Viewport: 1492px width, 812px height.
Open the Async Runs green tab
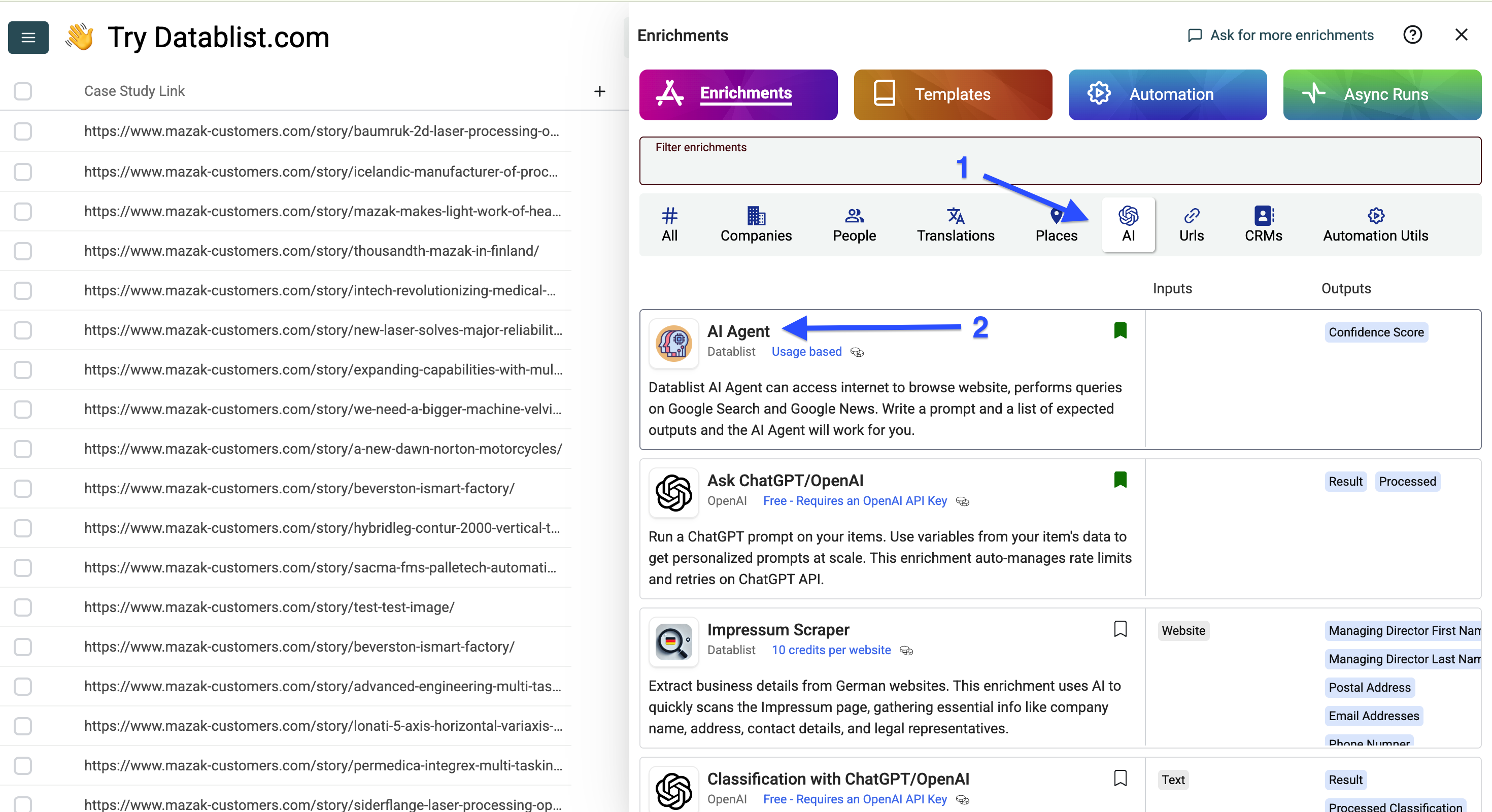click(1382, 95)
